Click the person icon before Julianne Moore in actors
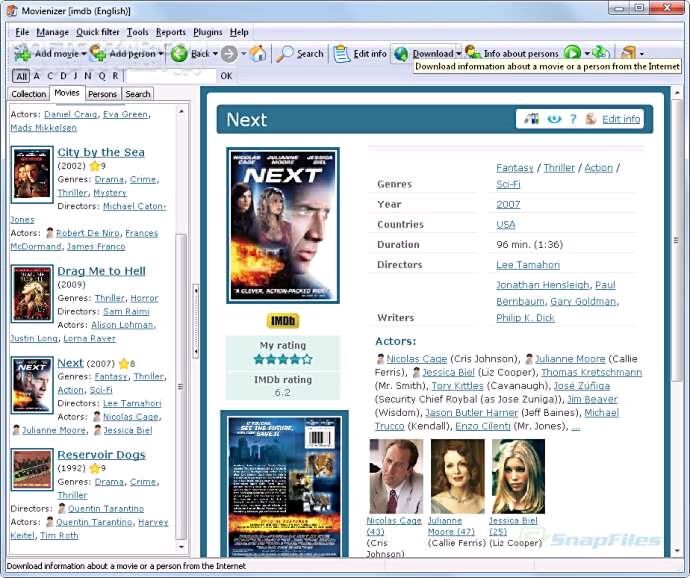This screenshot has height=578, width=690. [x=529, y=359]
